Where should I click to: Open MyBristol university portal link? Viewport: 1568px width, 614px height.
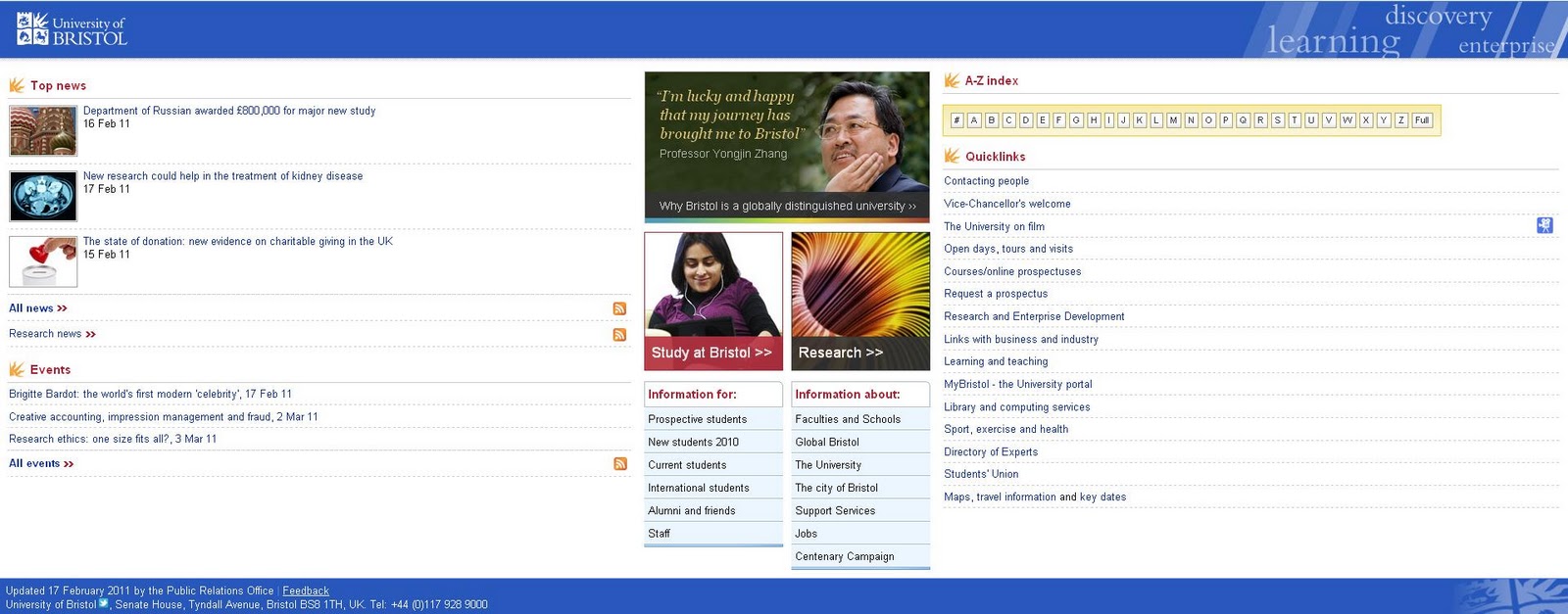tap(1017, 385)
